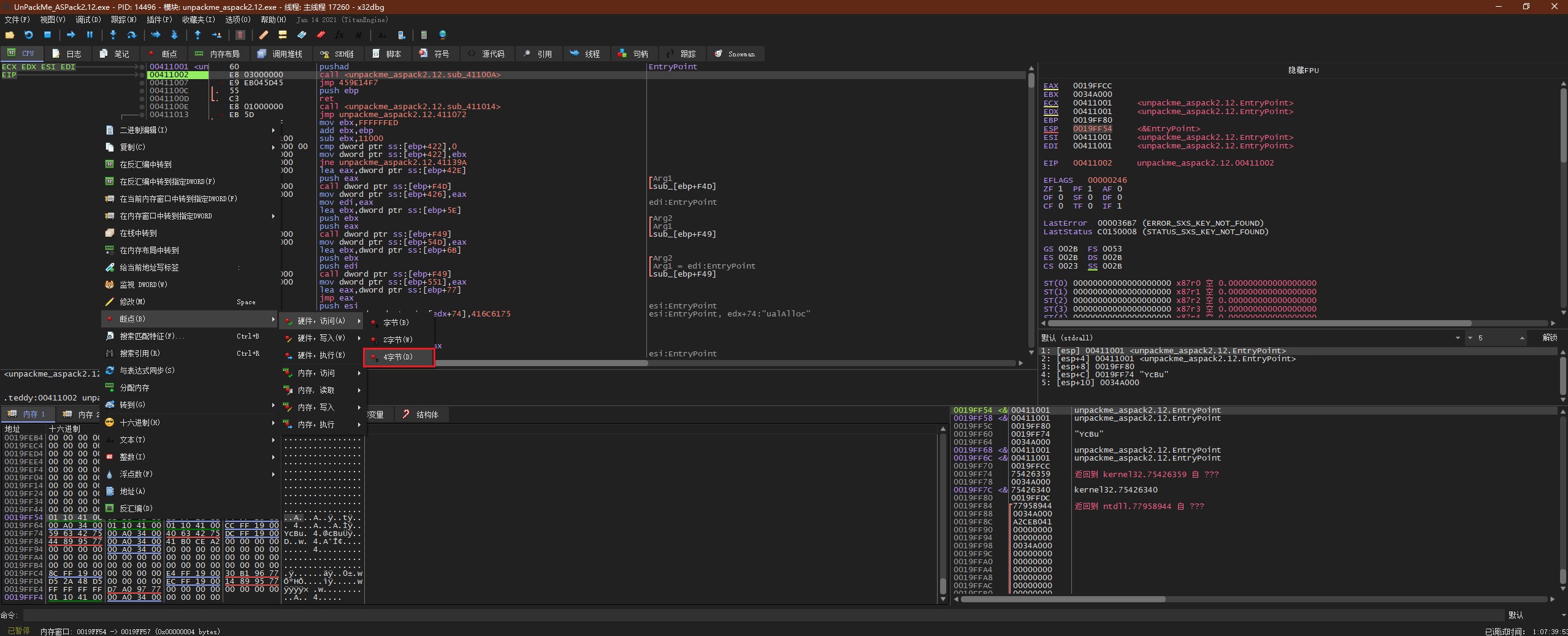Click the open file folder icon
Viewport: 1568px width, 636px height.
click(10, 35)
